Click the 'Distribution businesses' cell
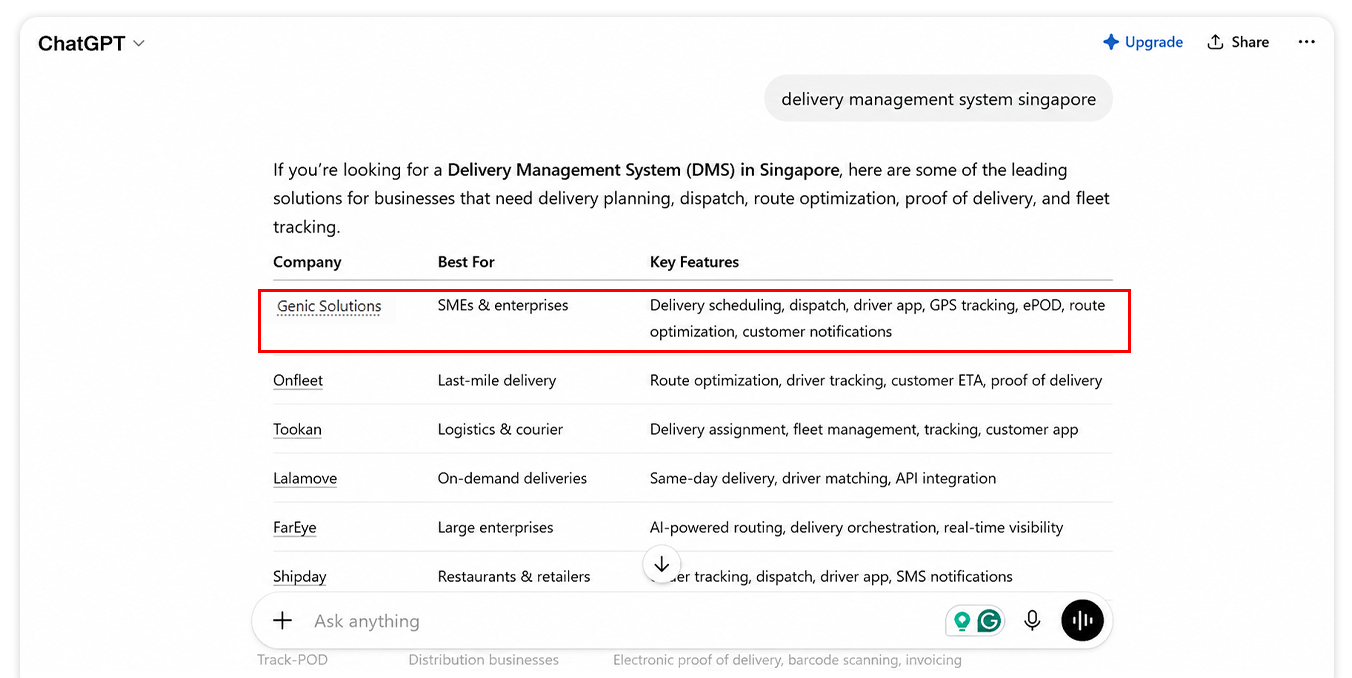This screenshot has height=678, width=1352. coord(484,660)
